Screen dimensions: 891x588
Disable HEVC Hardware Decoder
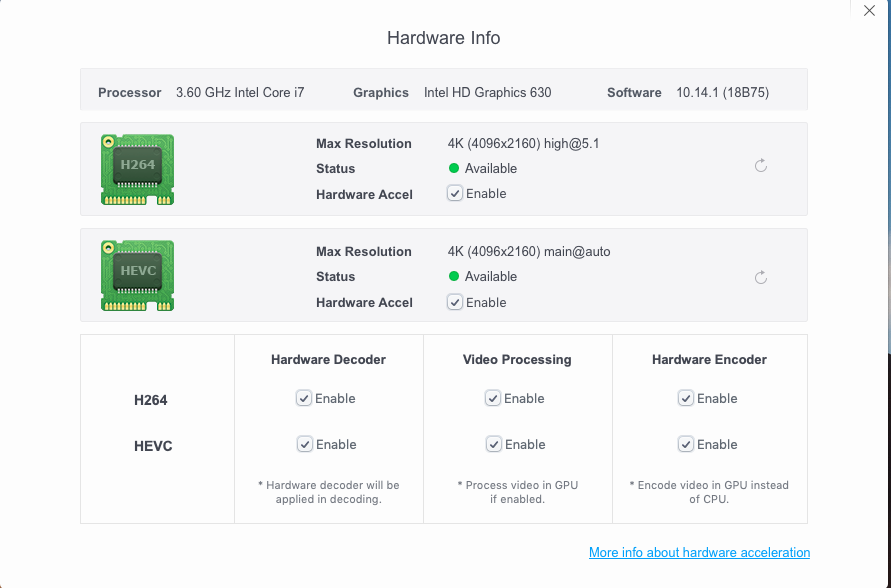tap(305, 444)
